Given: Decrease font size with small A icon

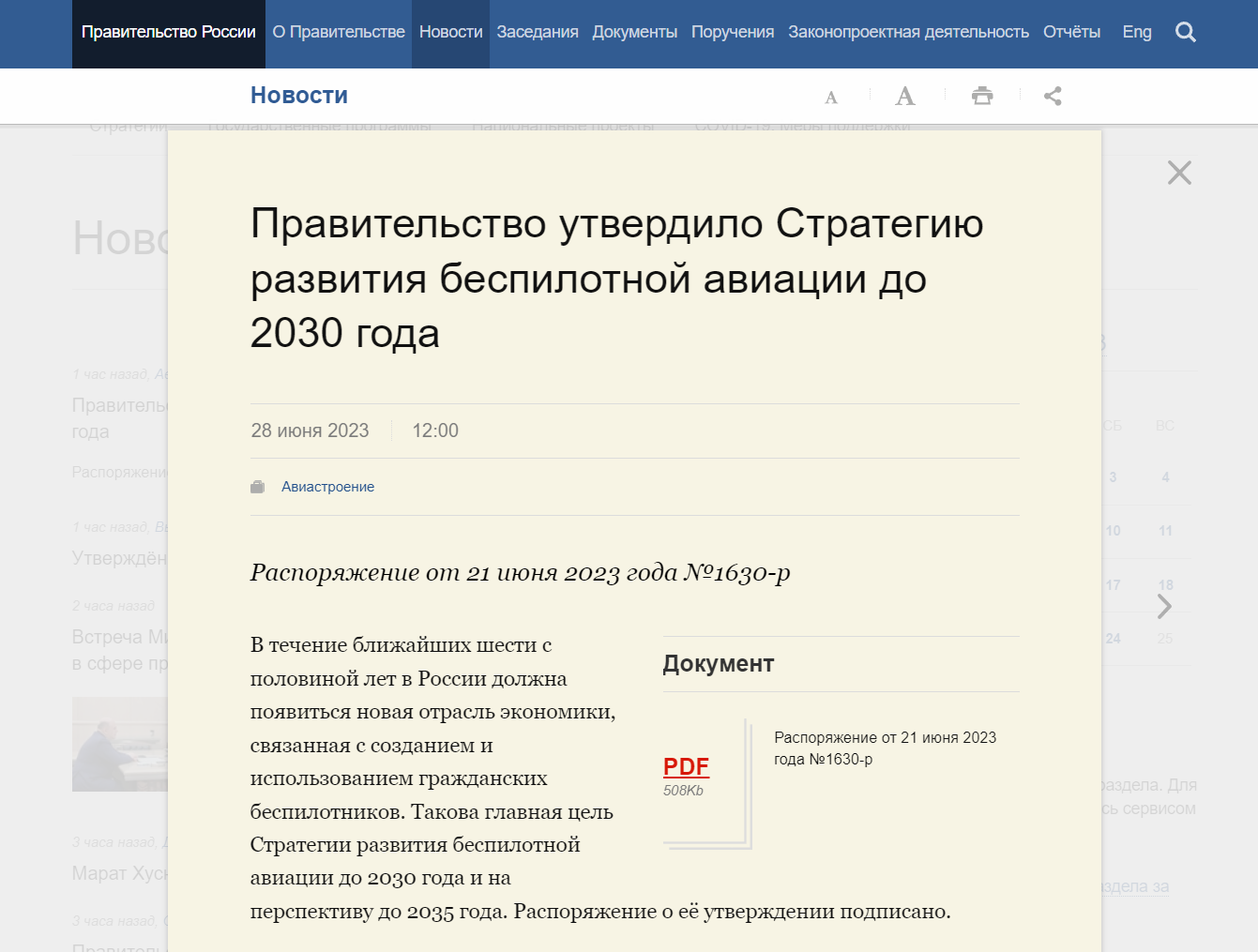Looking at the screenshot, I should coord(830,97).
